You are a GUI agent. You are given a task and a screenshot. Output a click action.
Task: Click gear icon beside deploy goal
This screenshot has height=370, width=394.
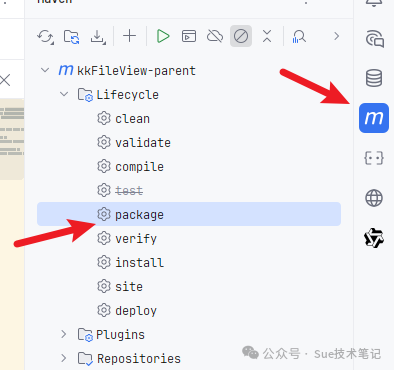104,310
